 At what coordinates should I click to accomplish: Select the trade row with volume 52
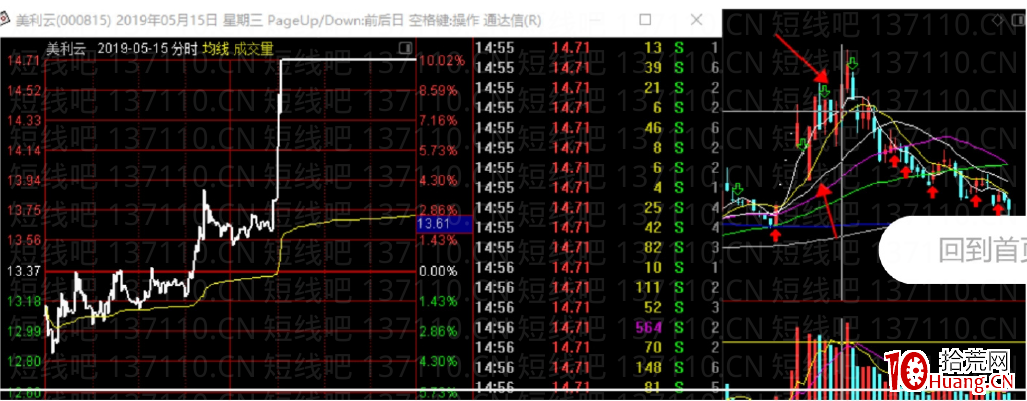pos(597,307)
